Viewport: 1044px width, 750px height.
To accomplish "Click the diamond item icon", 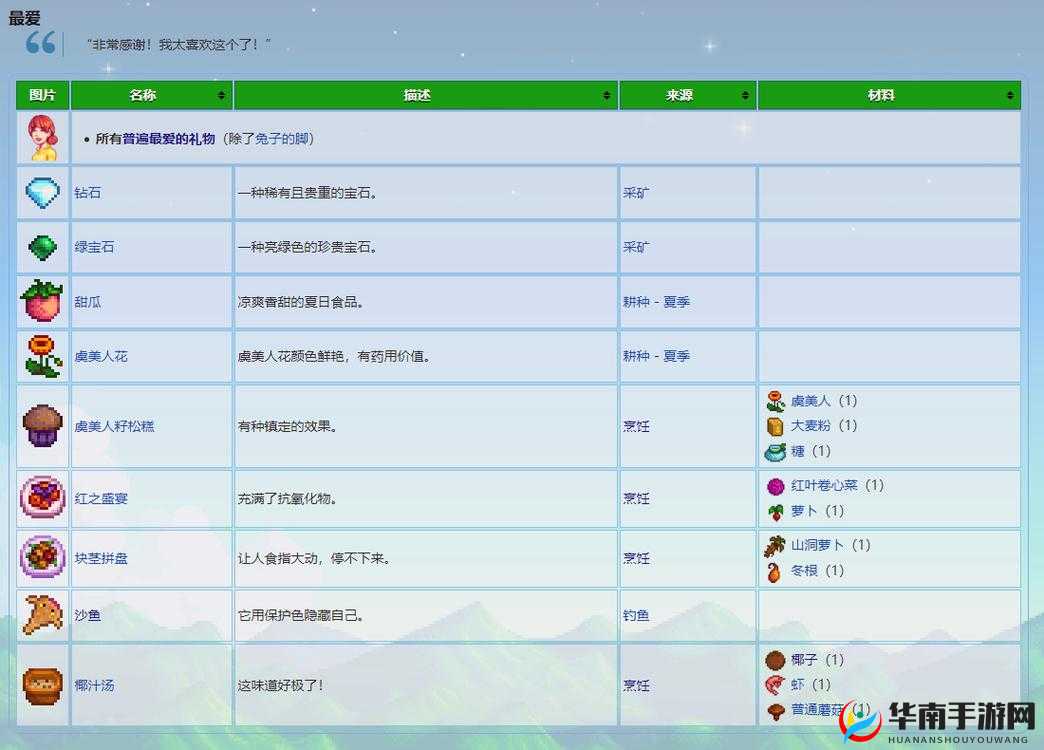I will click(x=41, y=192).
